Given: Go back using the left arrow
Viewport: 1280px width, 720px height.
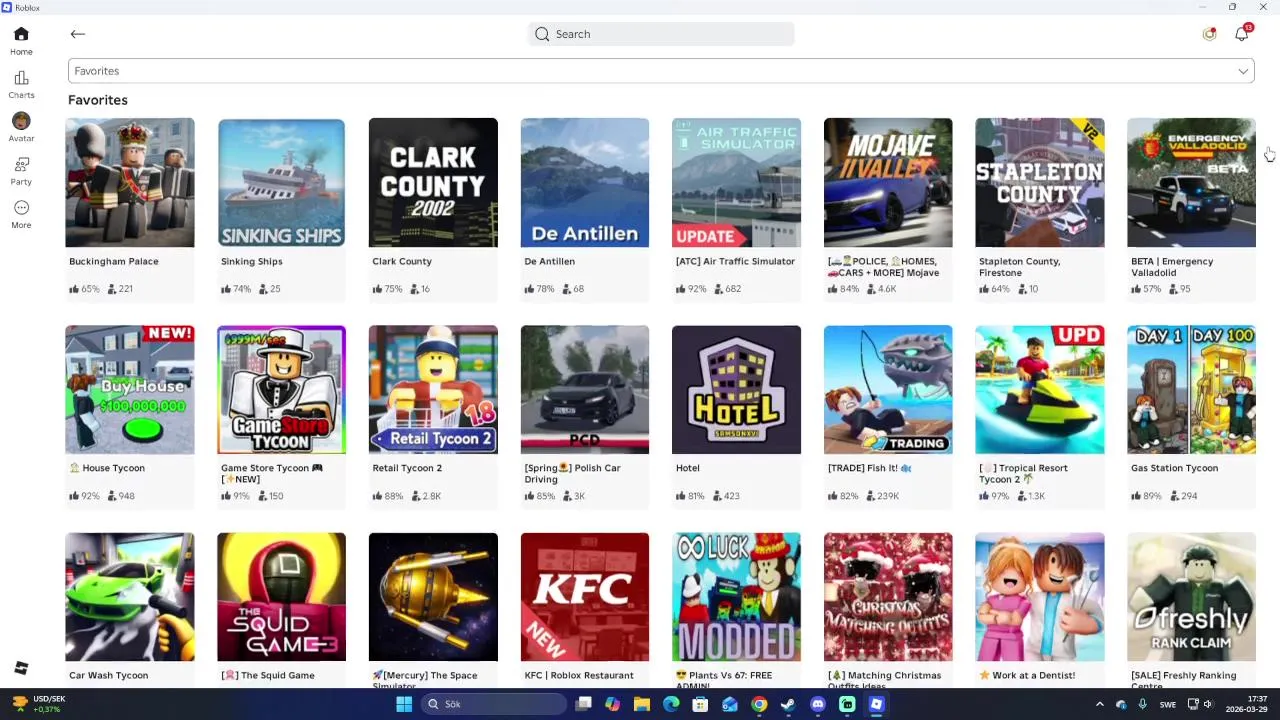Looking at the screenshot, I should [x=78, y=34].
